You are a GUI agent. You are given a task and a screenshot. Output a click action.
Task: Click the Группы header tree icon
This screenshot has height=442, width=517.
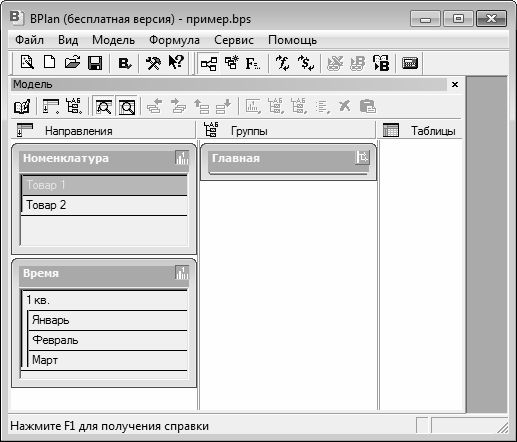click(x=211, y=130)
